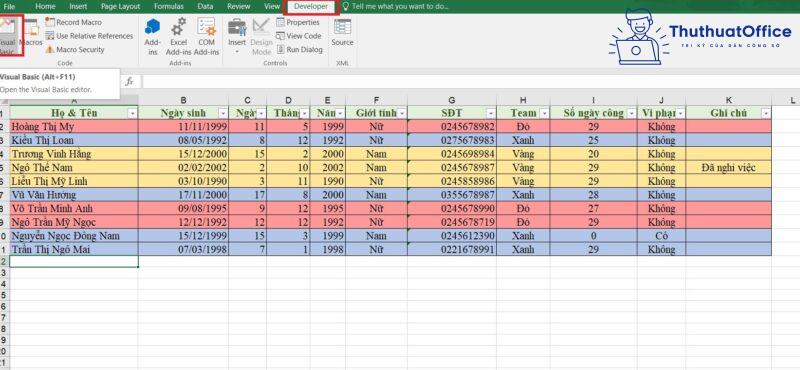Open filter dropdown for Vi phạm
Viewport: 800px width, 370px height.
681,113
